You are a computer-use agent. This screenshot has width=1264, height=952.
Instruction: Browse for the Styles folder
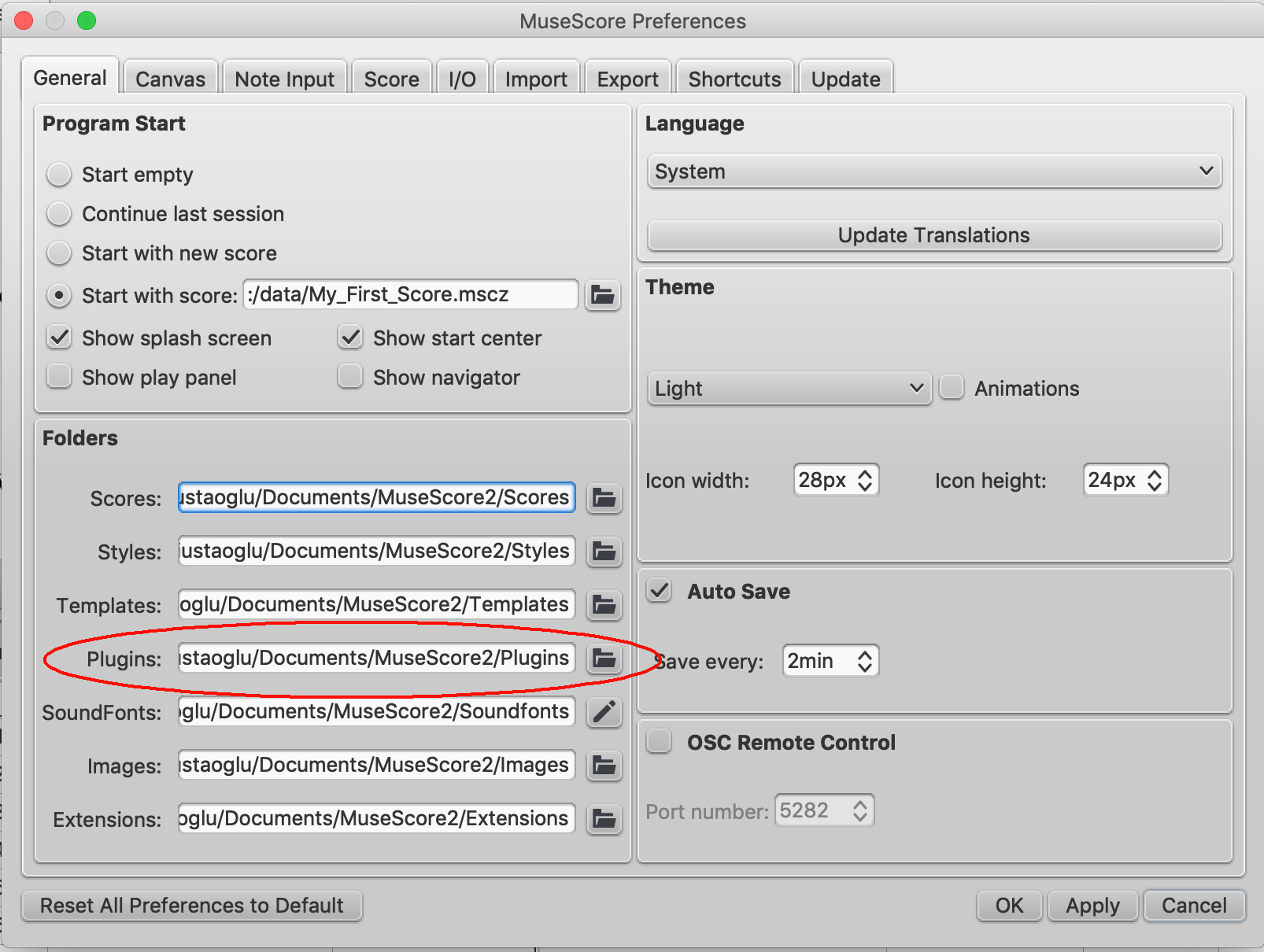[604, 552]
